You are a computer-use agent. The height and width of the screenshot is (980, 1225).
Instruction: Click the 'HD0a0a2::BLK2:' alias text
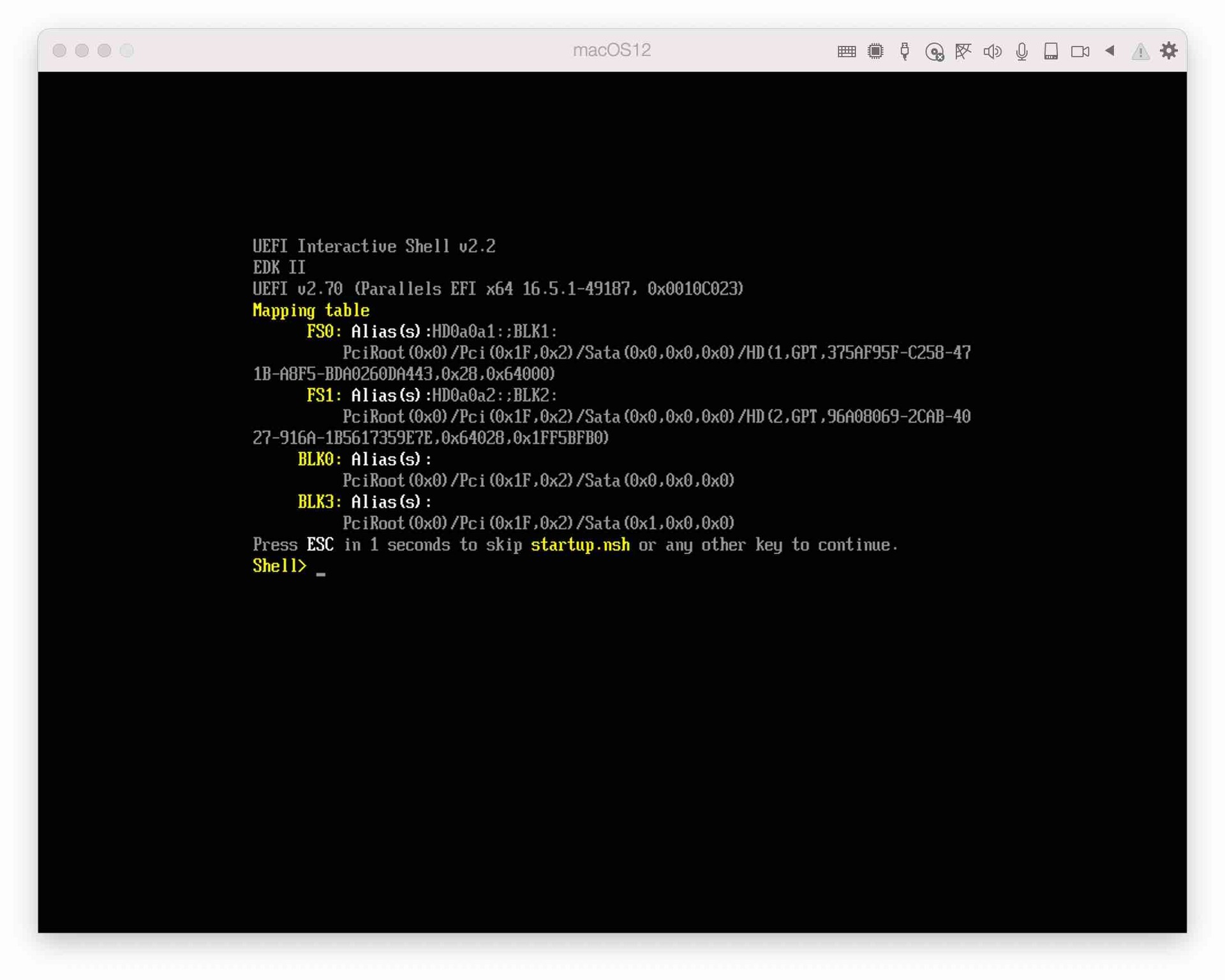(x=494, y=395)
